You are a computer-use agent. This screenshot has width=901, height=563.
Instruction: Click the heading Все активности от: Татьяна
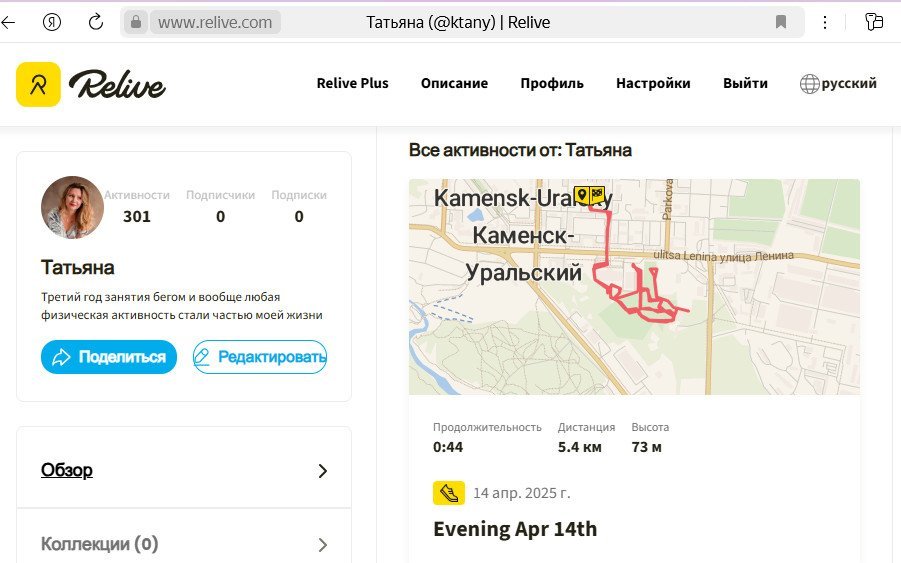coord(520,150)
